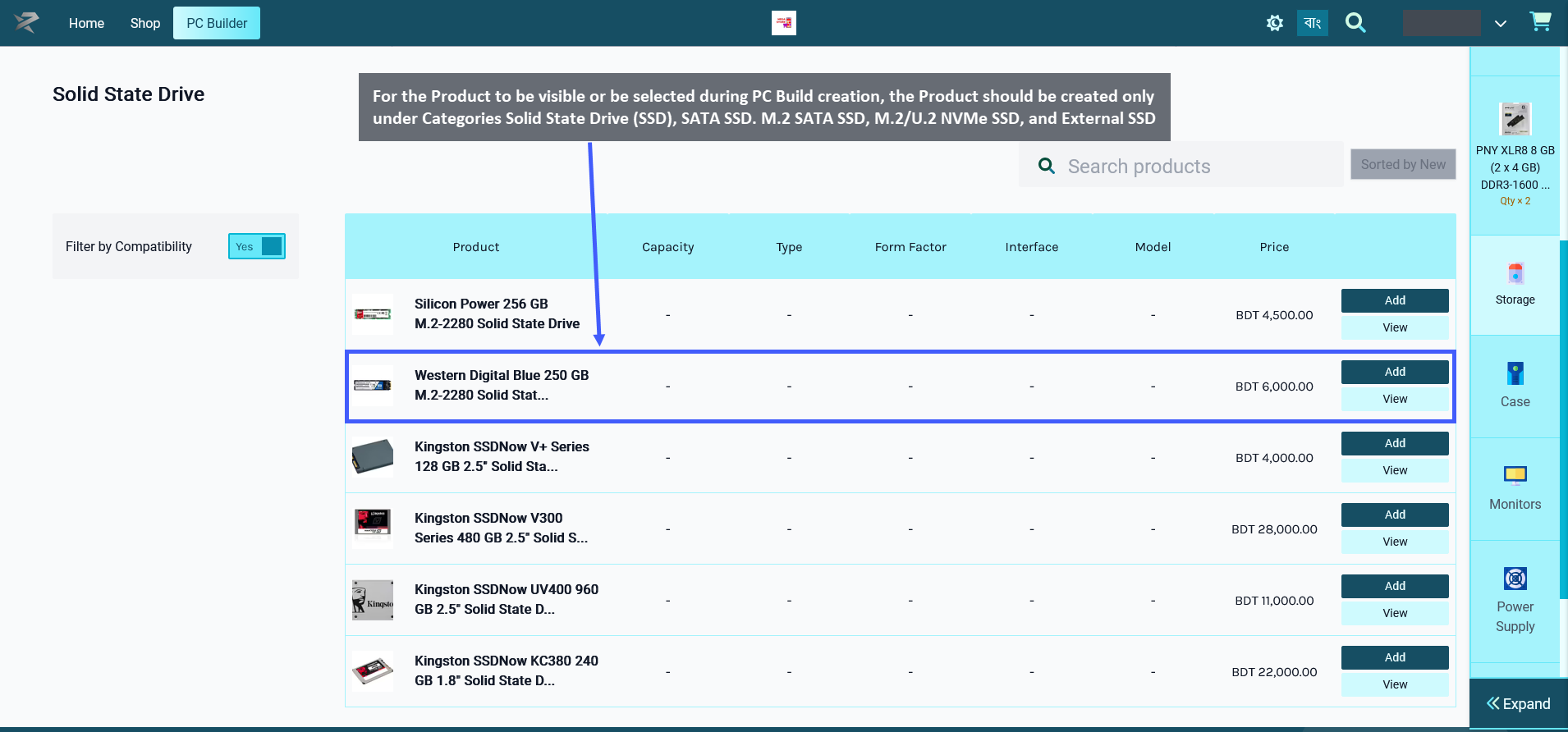This screenshot has width=1568, height=732.
Task: Click the Price column header
Action: [1274, 247]
